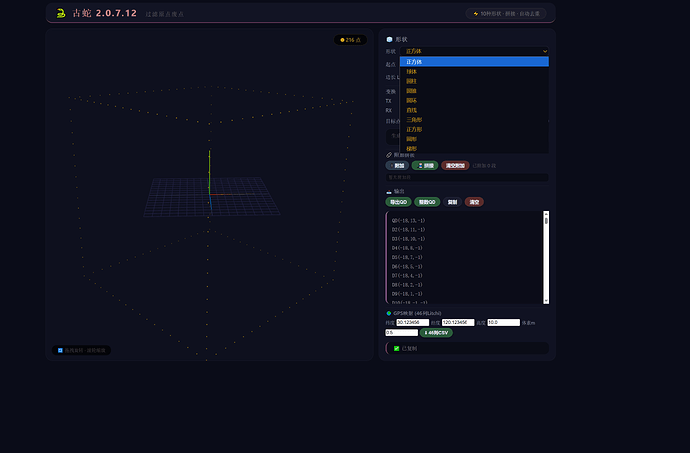Collapse the 形状 dropdown via its chevron
The width and height of the screenshot is (690, 453).
tap(545, 51)
